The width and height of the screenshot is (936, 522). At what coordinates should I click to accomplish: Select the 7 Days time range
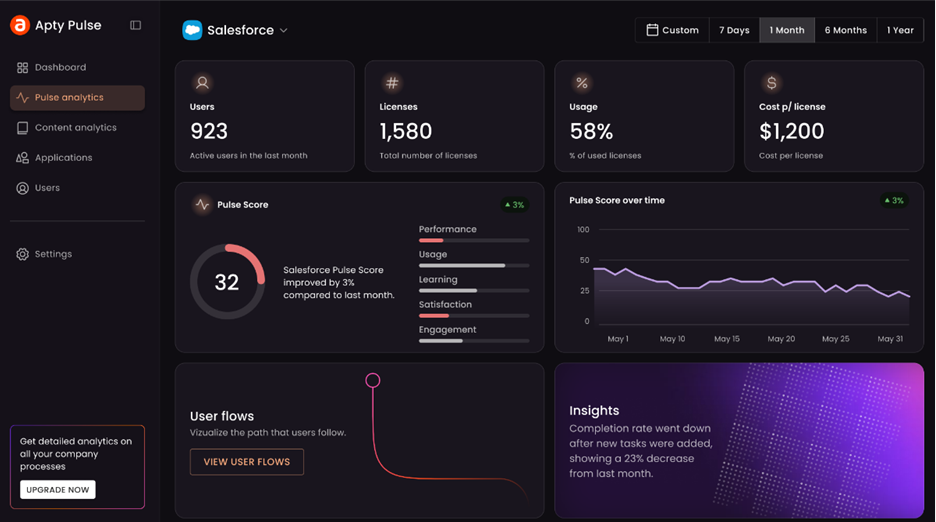tap(734, 30)
